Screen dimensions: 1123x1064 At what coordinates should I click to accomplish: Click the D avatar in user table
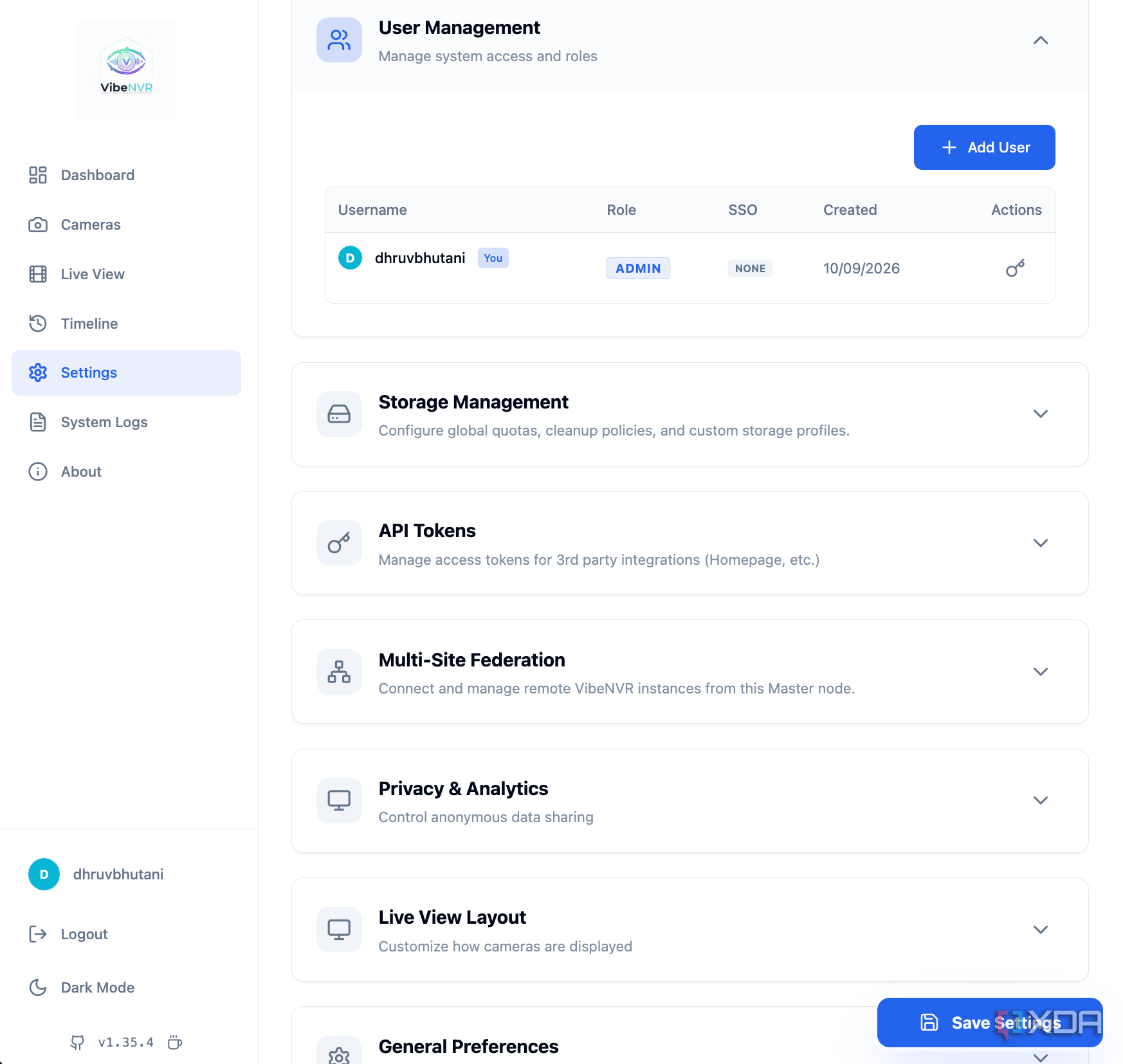(350, 258)
